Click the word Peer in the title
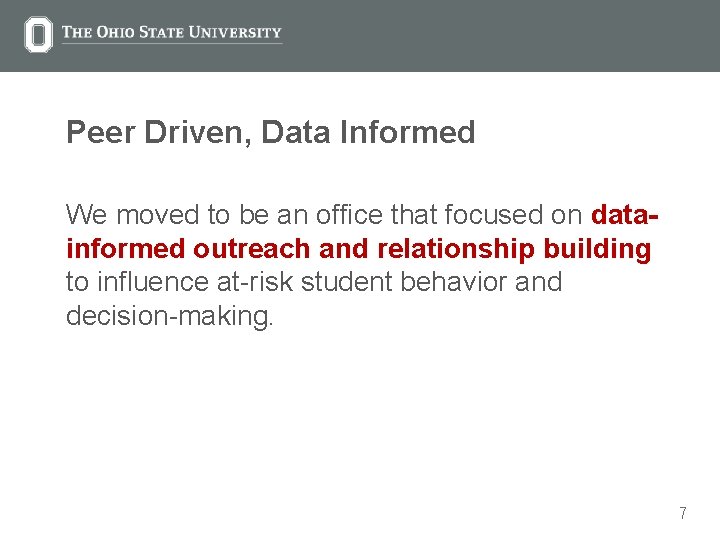Screen dimensions: 720x540 pos(101,132)
